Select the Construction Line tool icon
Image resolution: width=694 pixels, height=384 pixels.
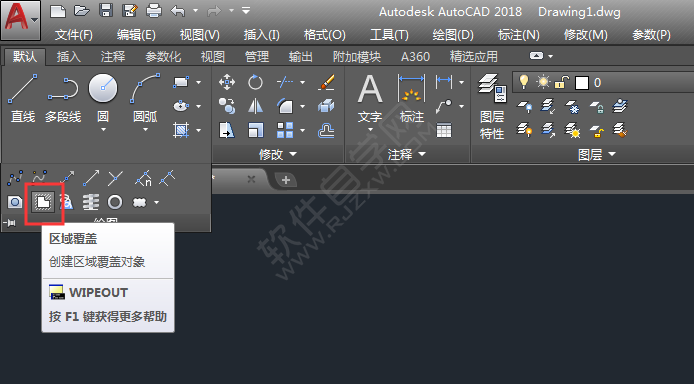[67, 178]
